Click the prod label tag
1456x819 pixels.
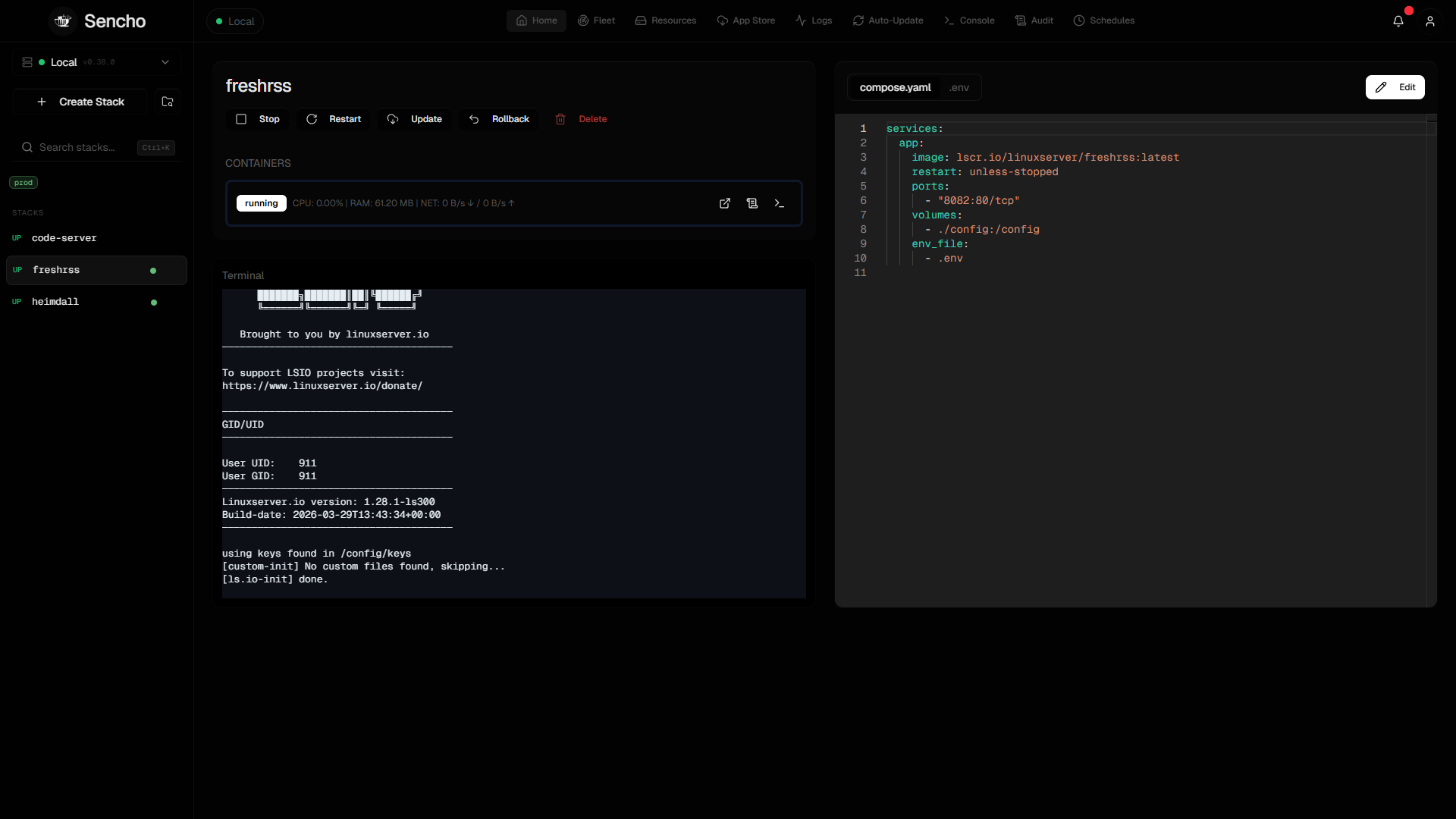tap(24, 183)
